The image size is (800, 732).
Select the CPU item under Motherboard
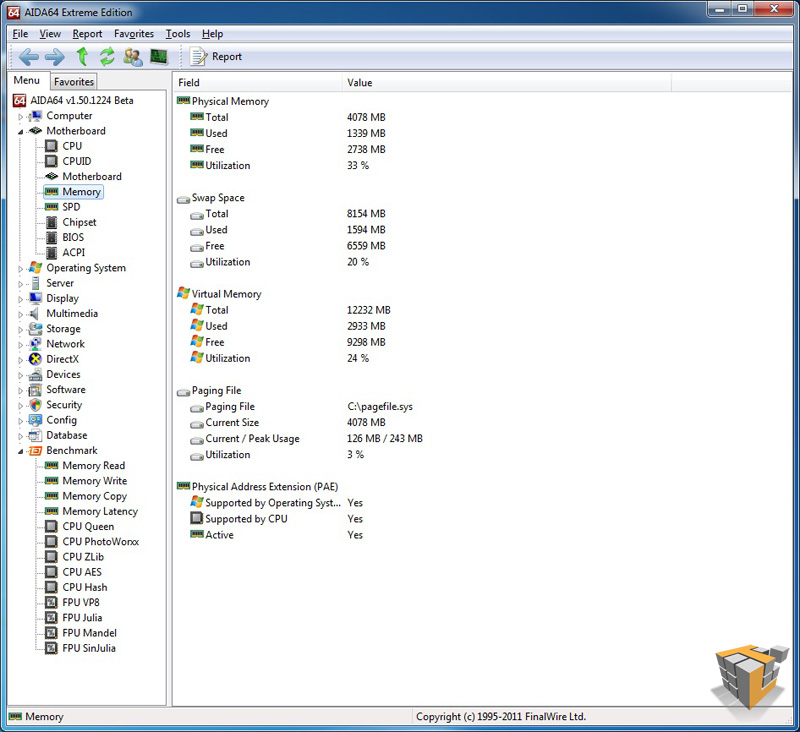pos(64,146)
